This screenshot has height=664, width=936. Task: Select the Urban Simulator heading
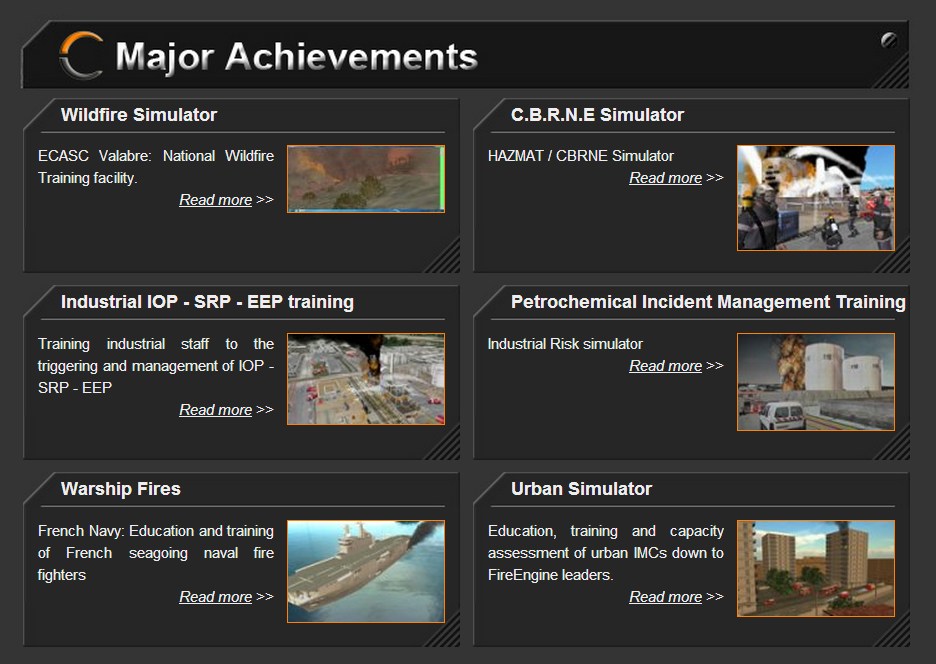point(581,489)
